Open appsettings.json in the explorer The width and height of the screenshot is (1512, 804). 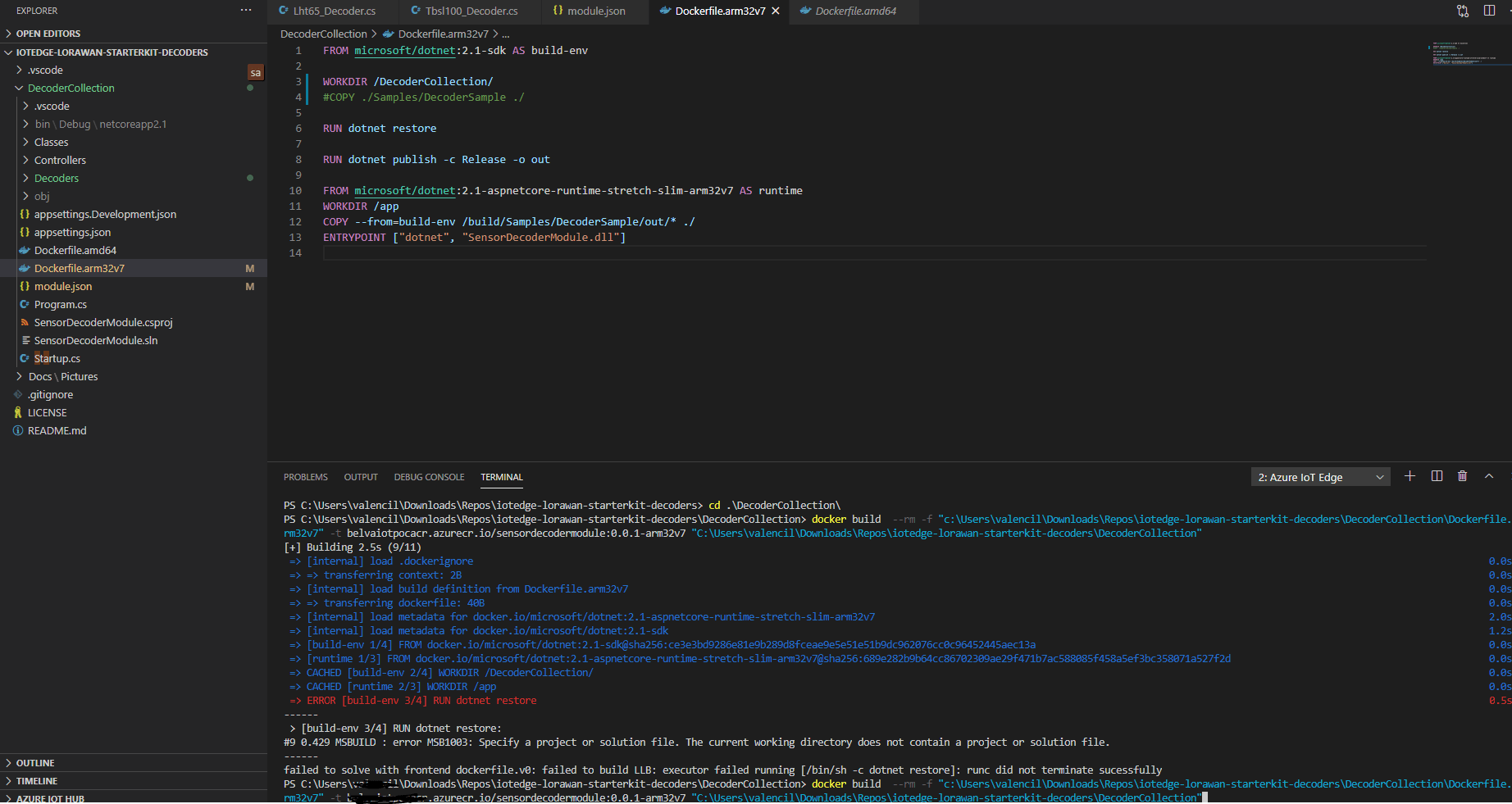pos(134,232)
